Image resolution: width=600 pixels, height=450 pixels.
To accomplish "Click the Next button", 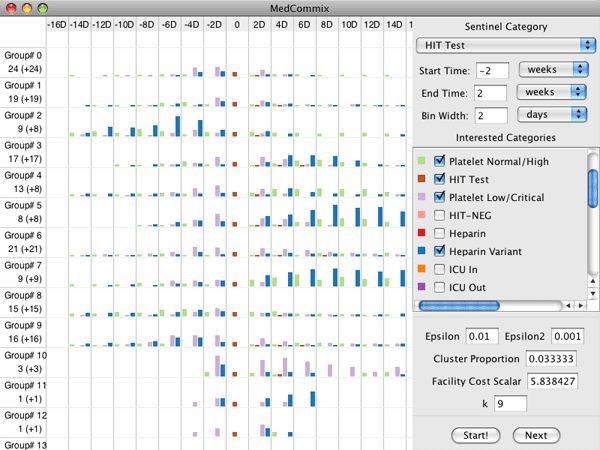I will pos(536,435).
